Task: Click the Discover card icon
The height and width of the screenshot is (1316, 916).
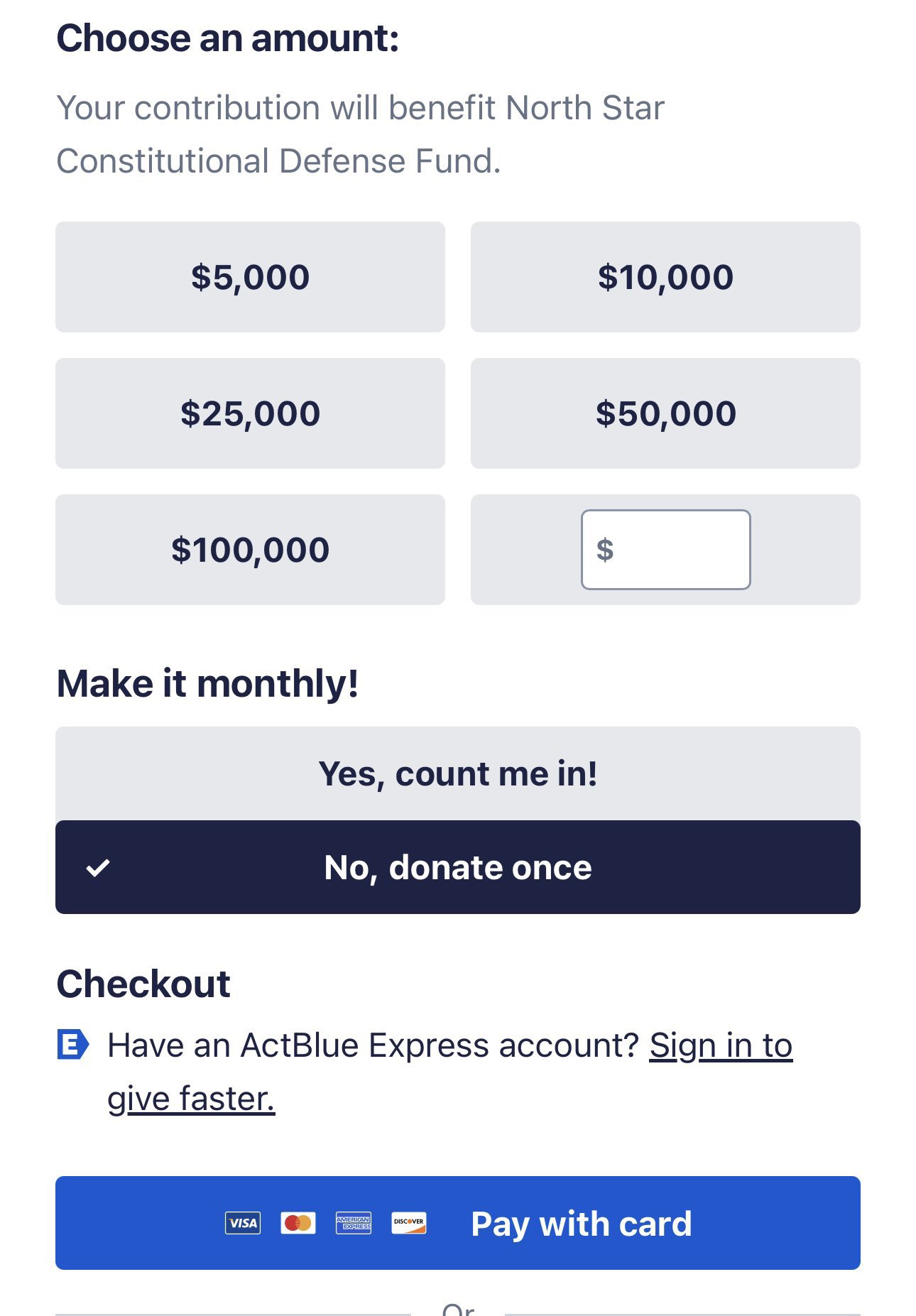Action: [409, 1223]
